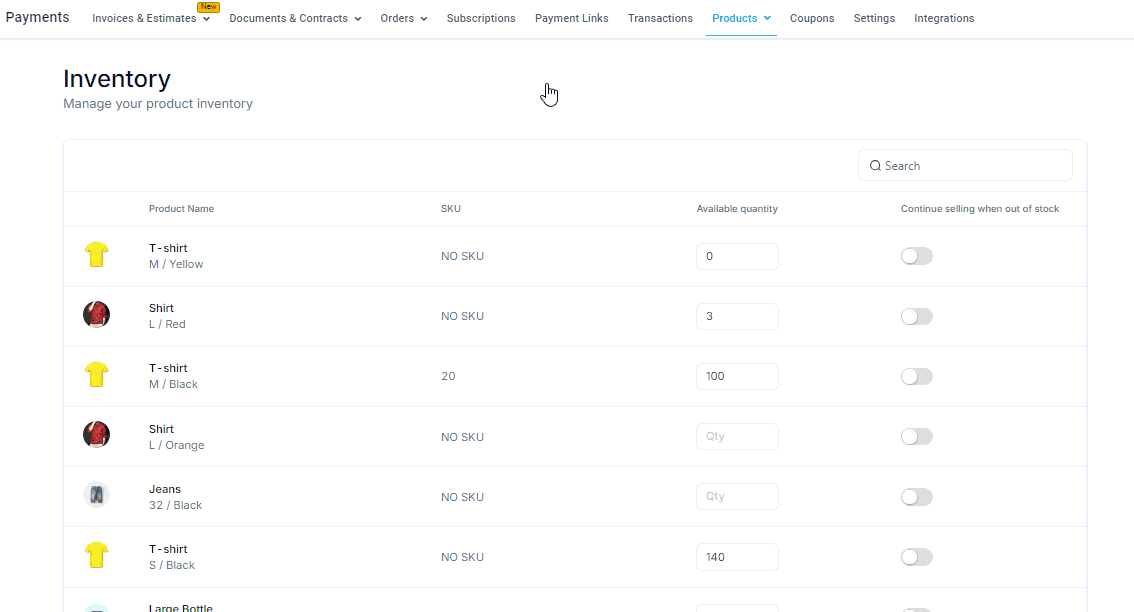Screen dimensions: 1134x612
Task: Open the Subscriptions tab
Action: click(481, 19)
